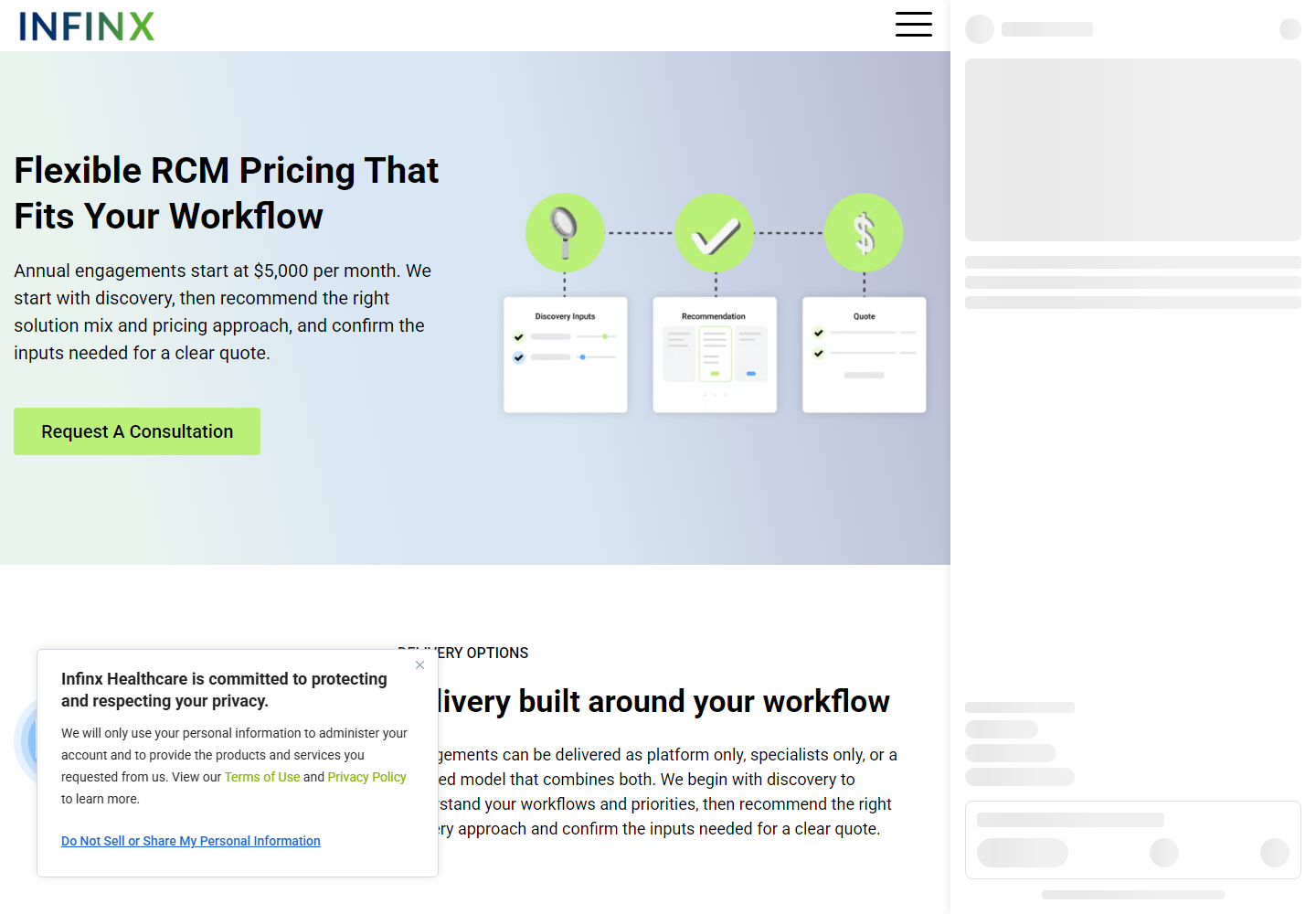Click the magnifying glass discovery icon

point(565,232)
